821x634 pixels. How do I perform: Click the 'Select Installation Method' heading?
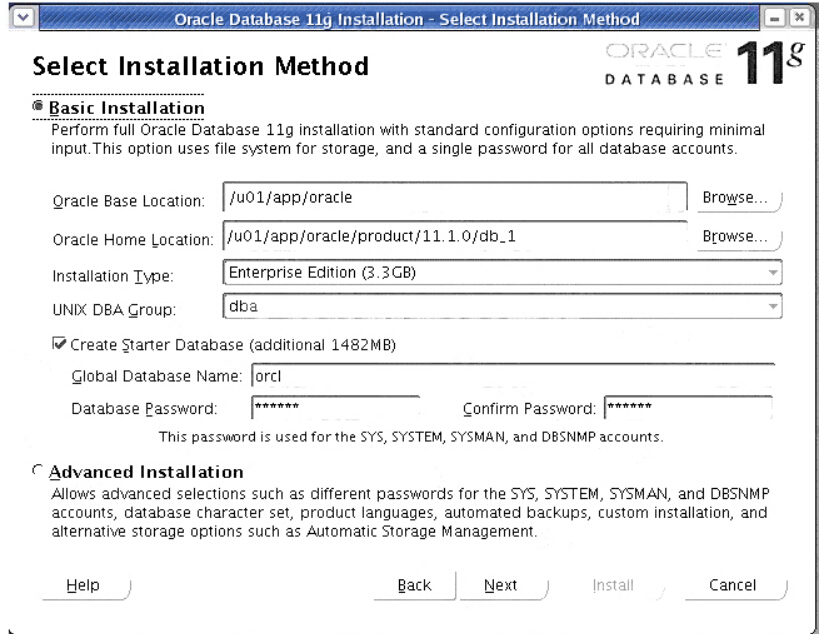(201, 66)
